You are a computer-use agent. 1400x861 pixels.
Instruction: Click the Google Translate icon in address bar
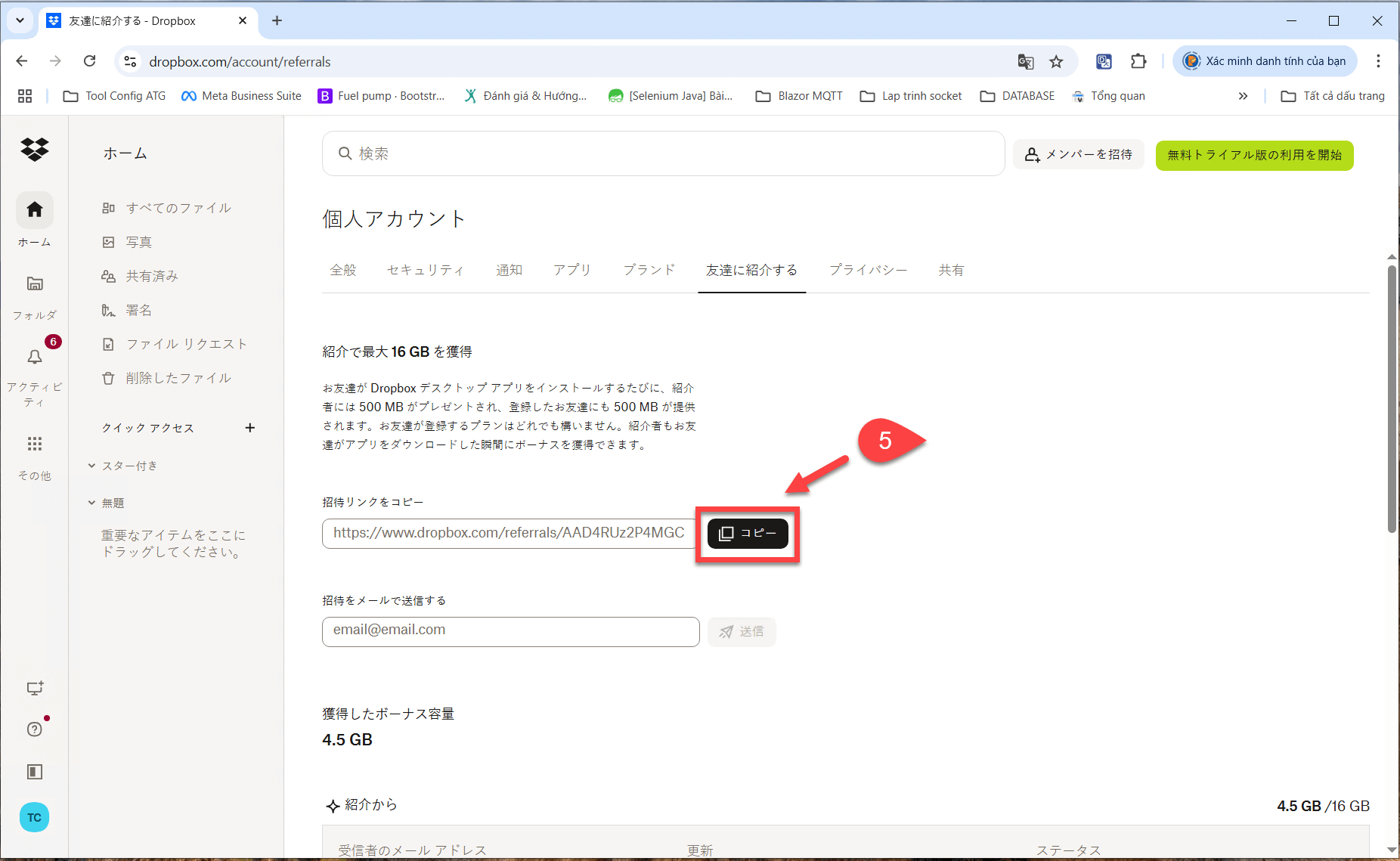coord(1025,62)
